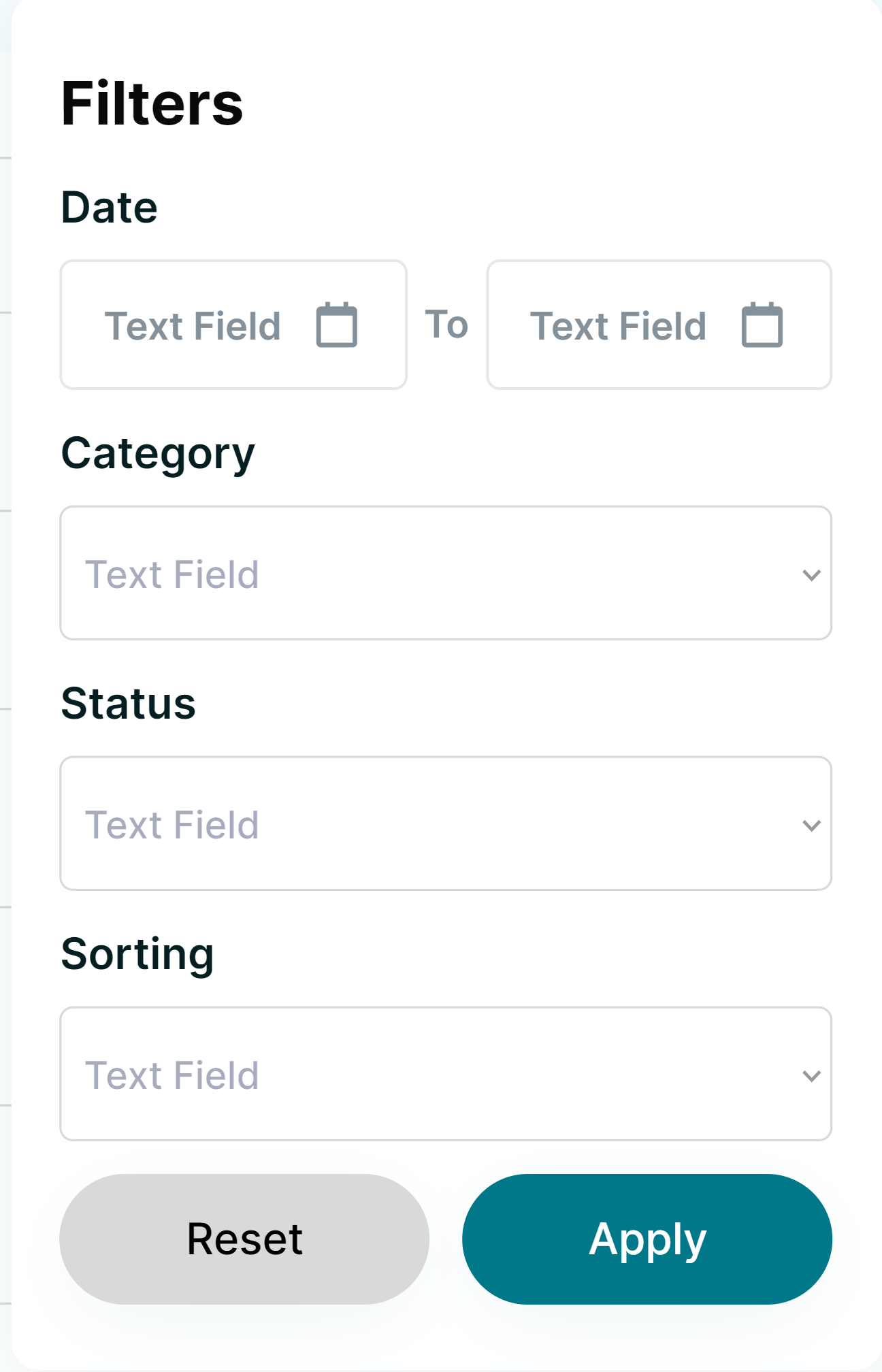Click the Date section label
The image size is (882, 1372).
pyautogui.click(x=109, y=207)
